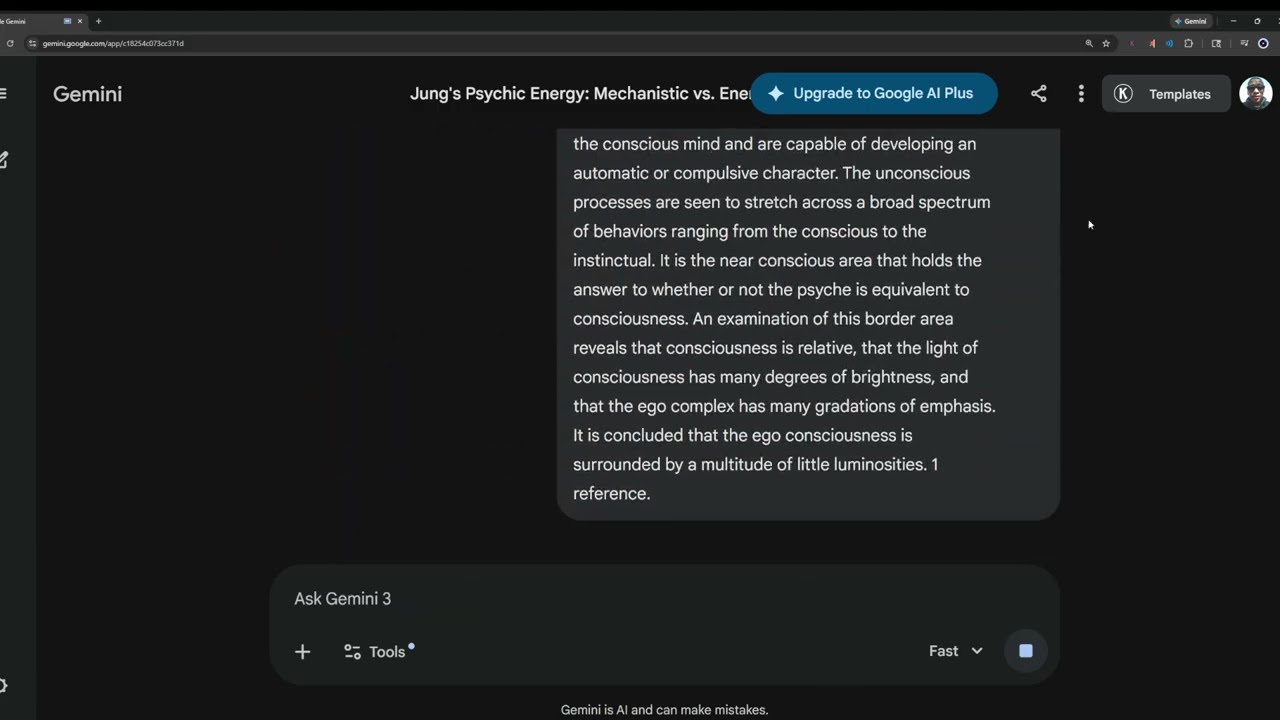Open the Tools menu in prompt box
Viewport: 1280px width, 720px height.
click(x=378, y=651)
